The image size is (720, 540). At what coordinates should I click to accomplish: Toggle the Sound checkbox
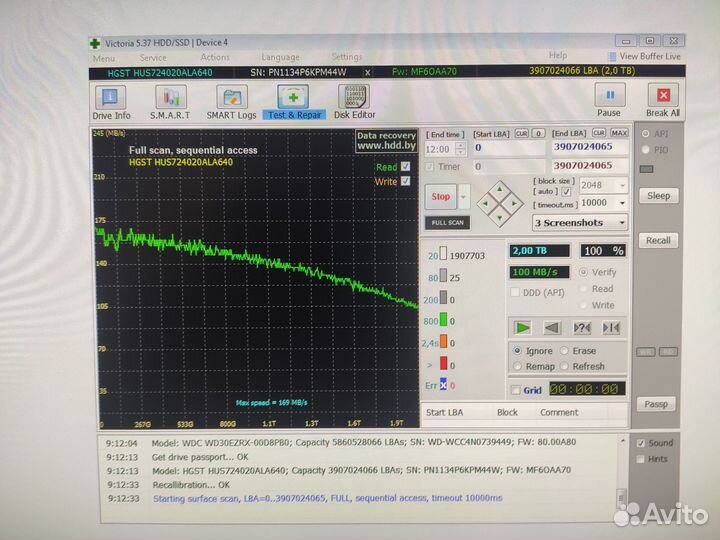[x=641, y=443]
